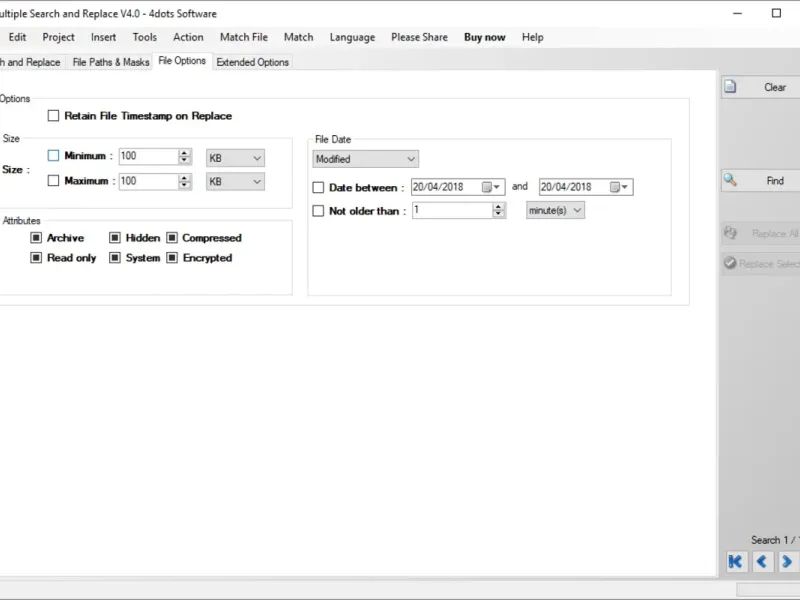Open the minute(s) time unit dropdown

[x=555, y=210]
